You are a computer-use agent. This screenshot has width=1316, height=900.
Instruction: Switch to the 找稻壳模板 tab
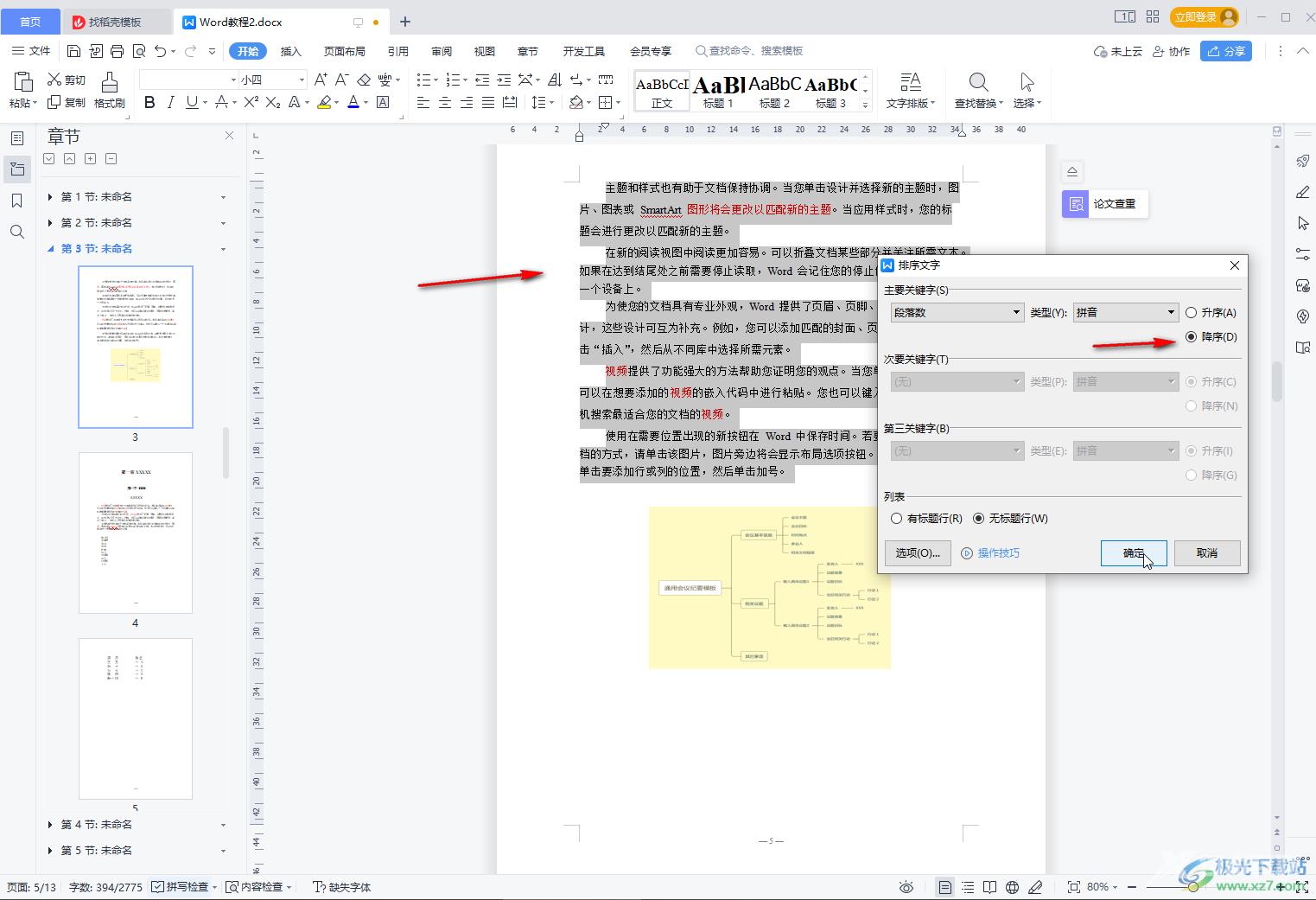click(x=116, y=22)
